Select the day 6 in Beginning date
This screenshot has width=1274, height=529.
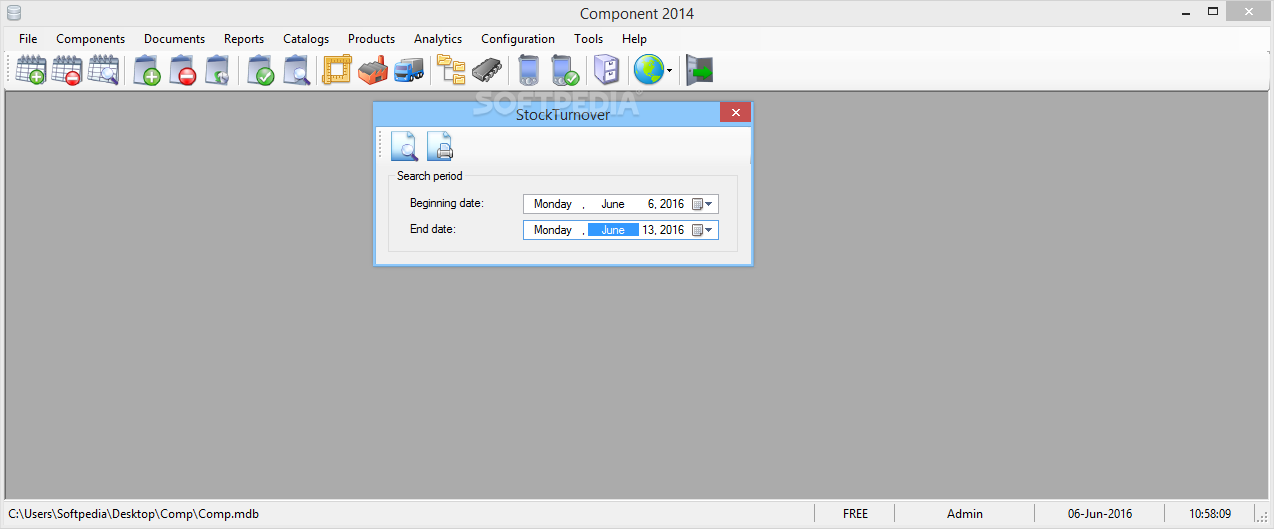(x=651, y=204)
